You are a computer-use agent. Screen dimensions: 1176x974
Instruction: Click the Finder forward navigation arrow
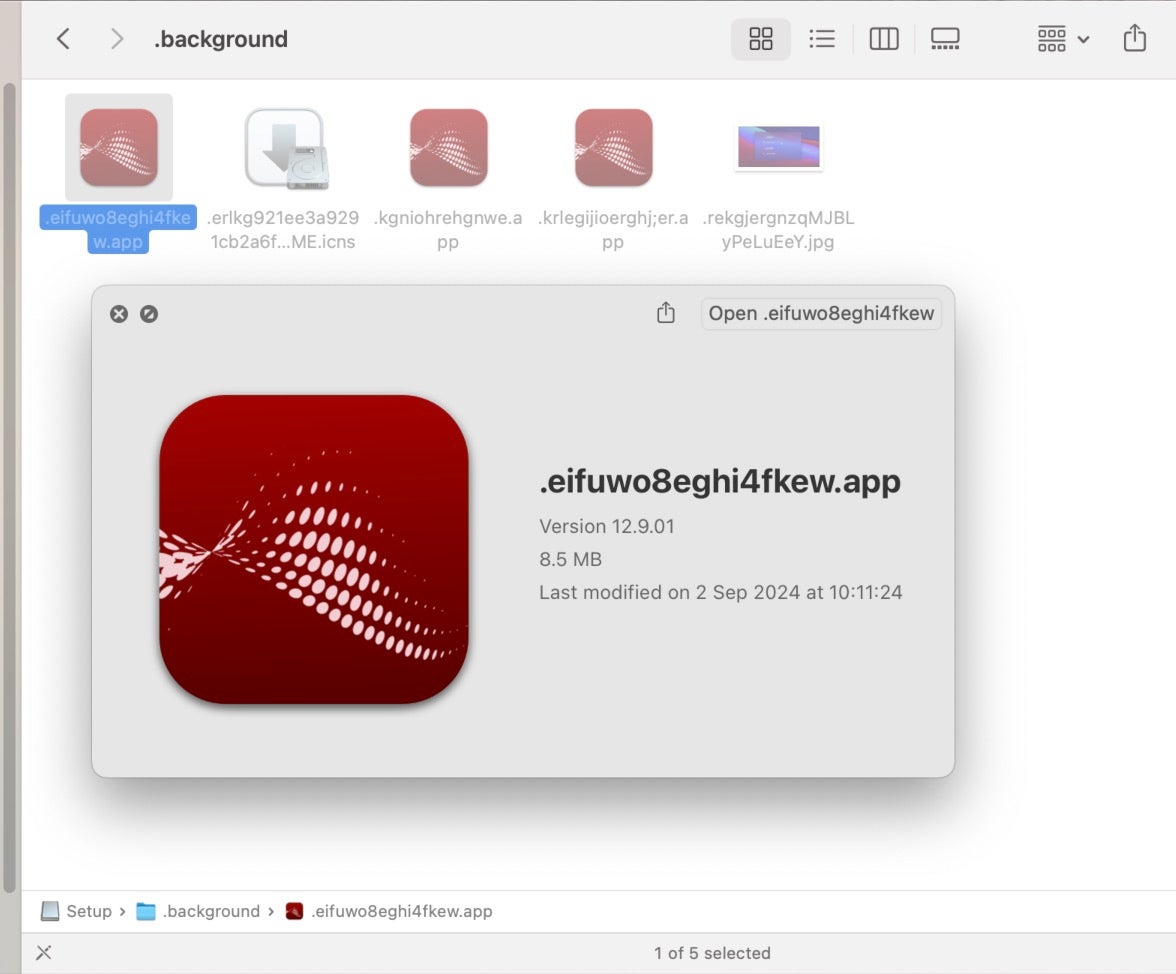click(x=117, y=39)
